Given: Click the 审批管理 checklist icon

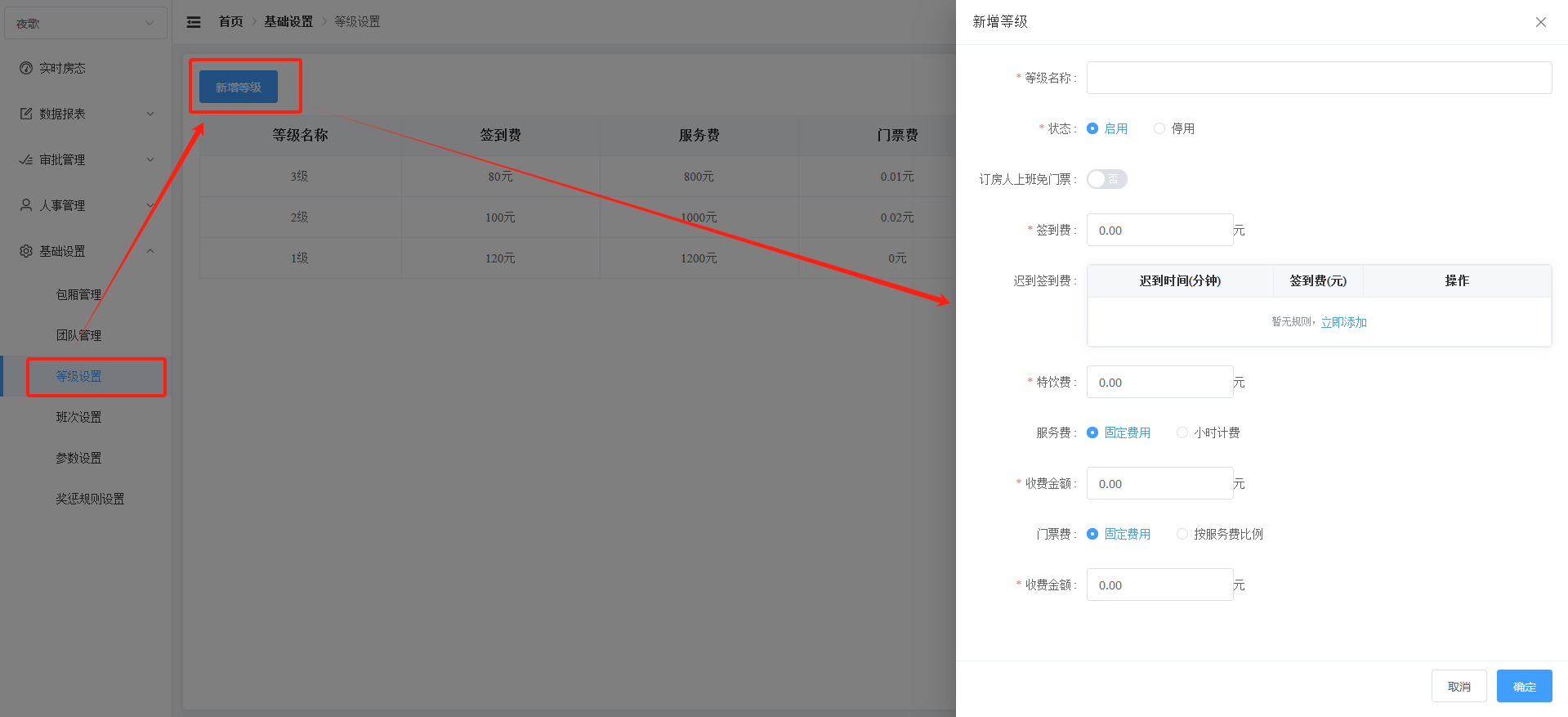Looking at the screenshot, I should (x=26, y=159).
